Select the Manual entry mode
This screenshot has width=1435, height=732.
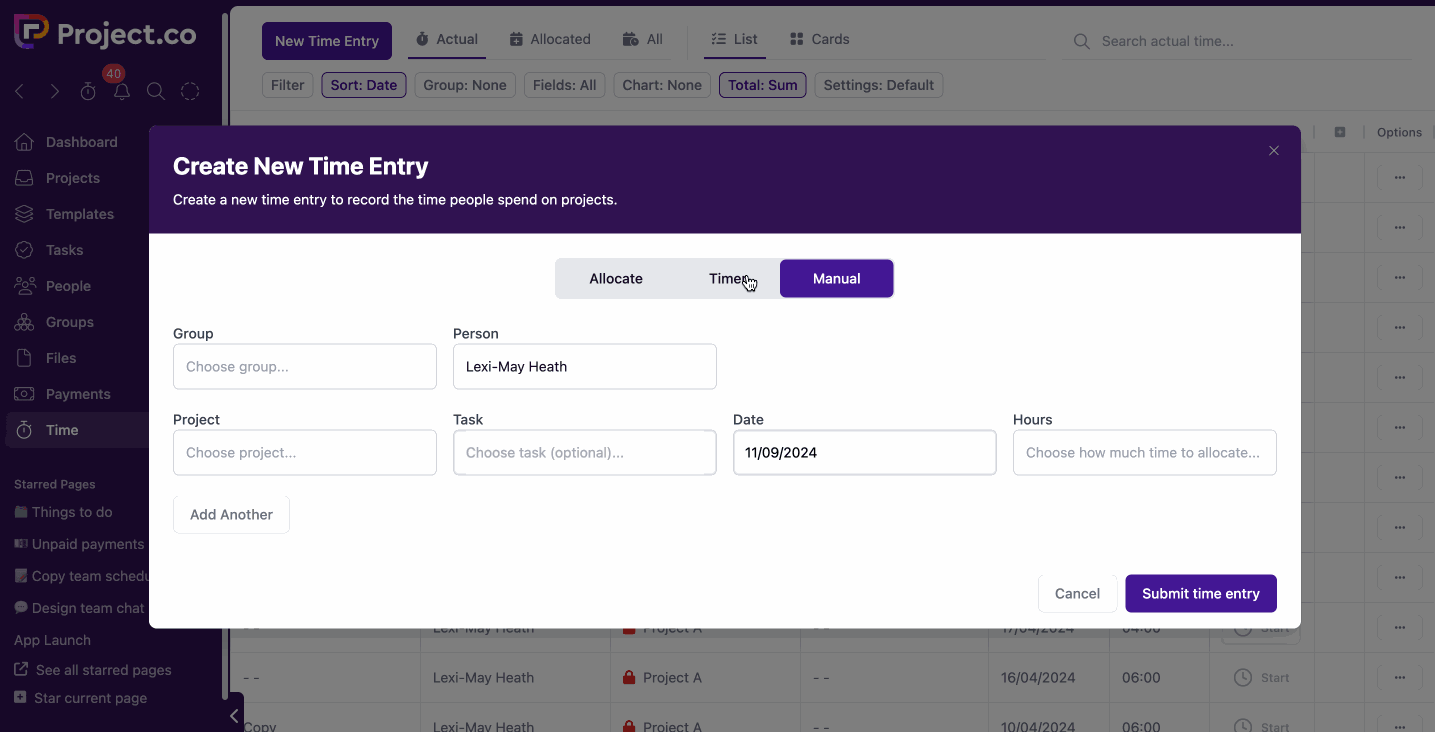pos(836,279)
